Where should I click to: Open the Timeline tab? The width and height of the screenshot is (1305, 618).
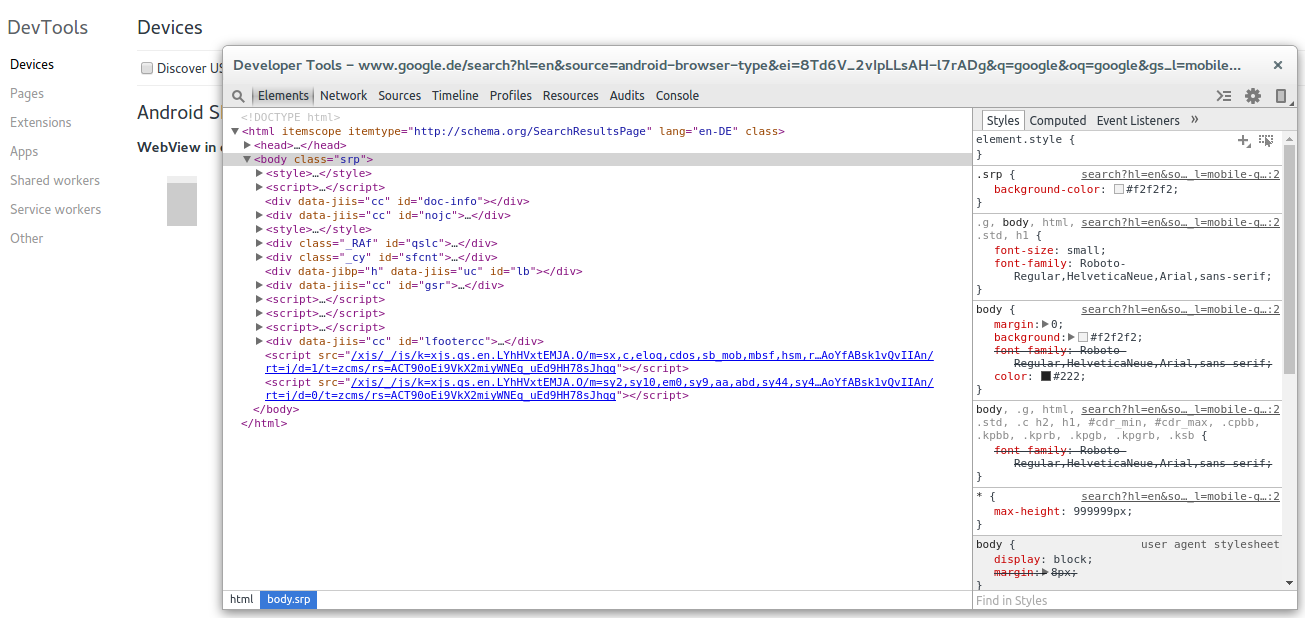tap(455, 96)
